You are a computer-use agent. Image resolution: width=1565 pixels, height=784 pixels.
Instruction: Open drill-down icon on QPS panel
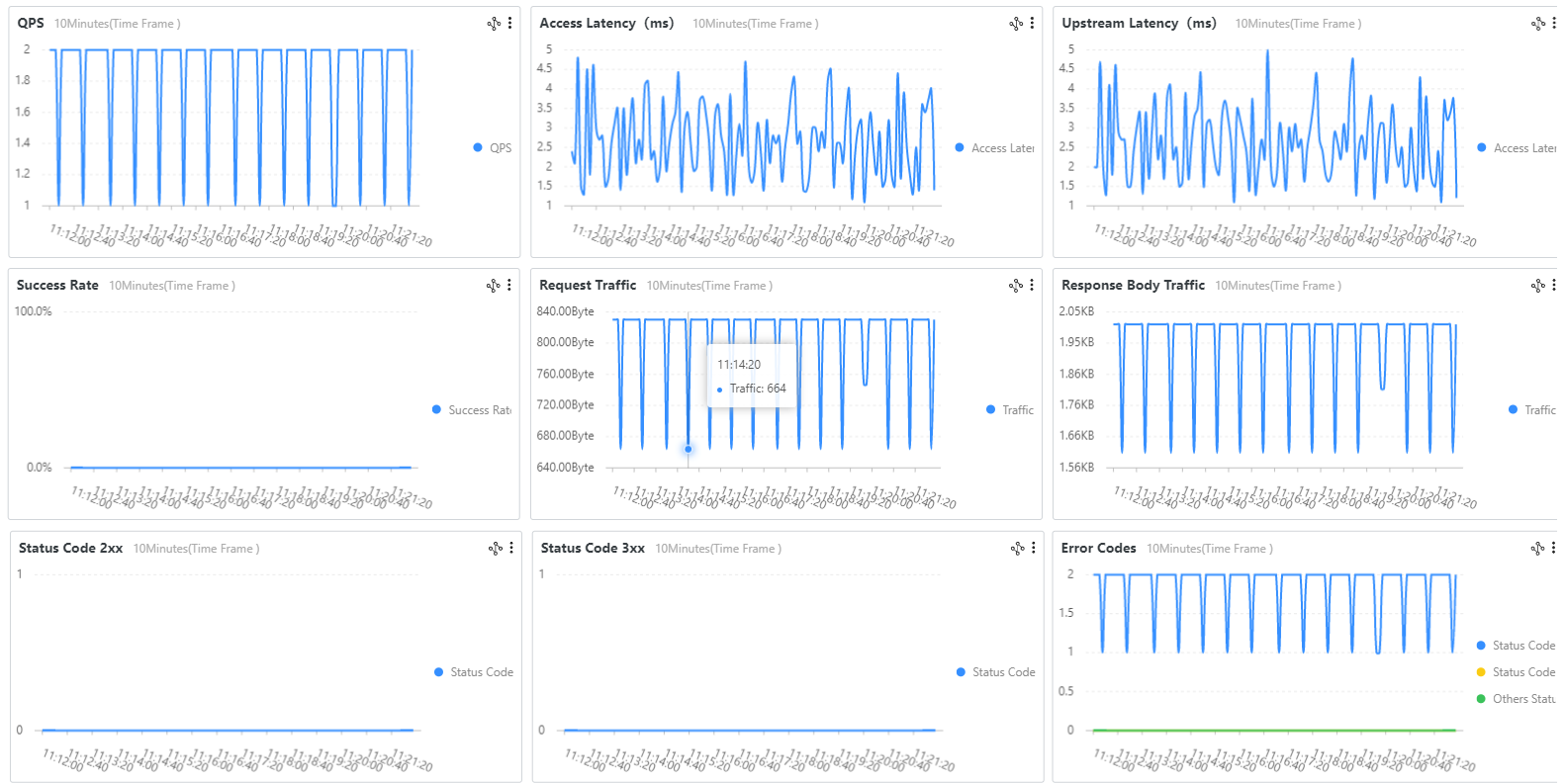pos(494,23)
